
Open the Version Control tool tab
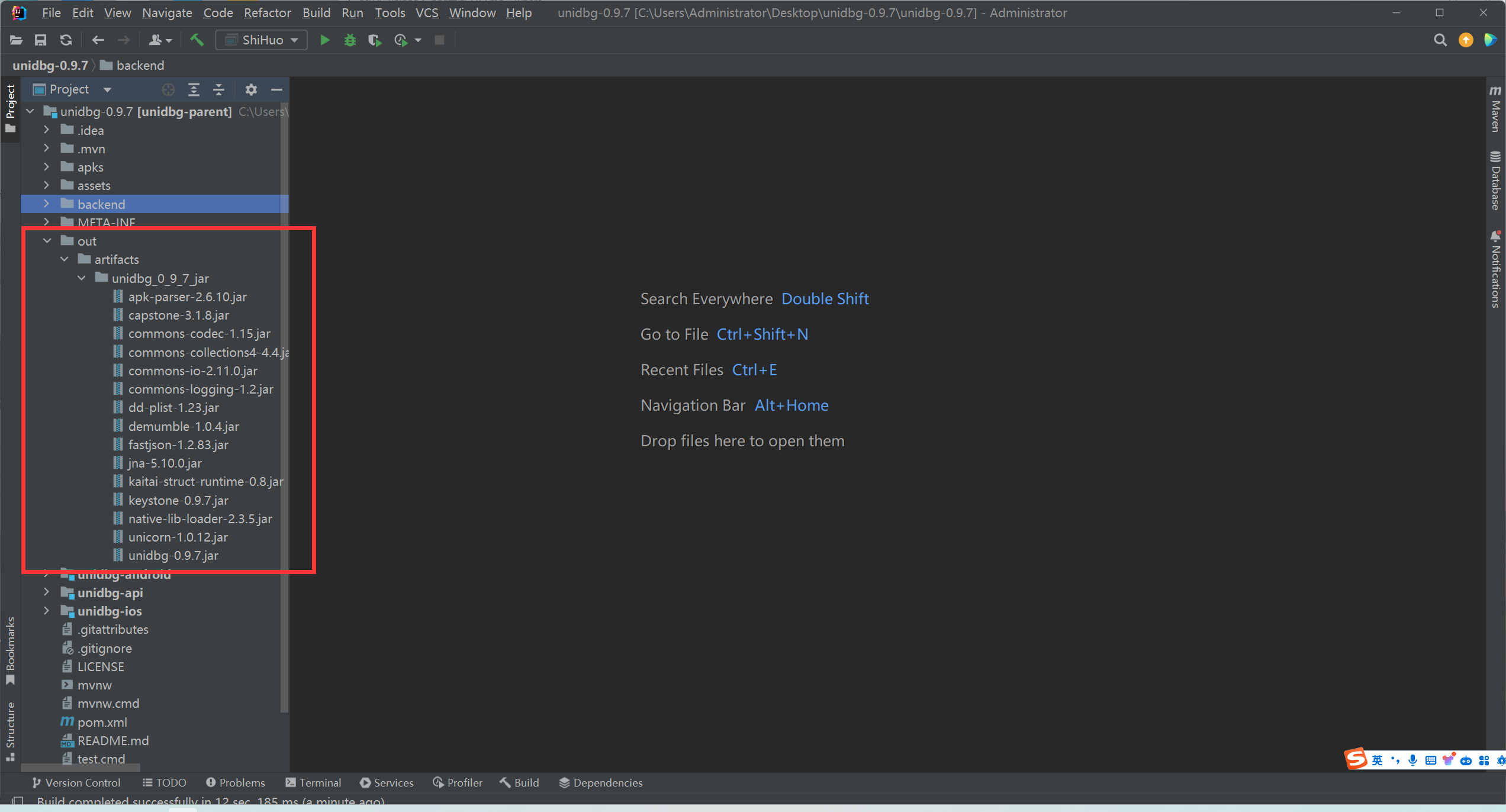pos(76,782)
